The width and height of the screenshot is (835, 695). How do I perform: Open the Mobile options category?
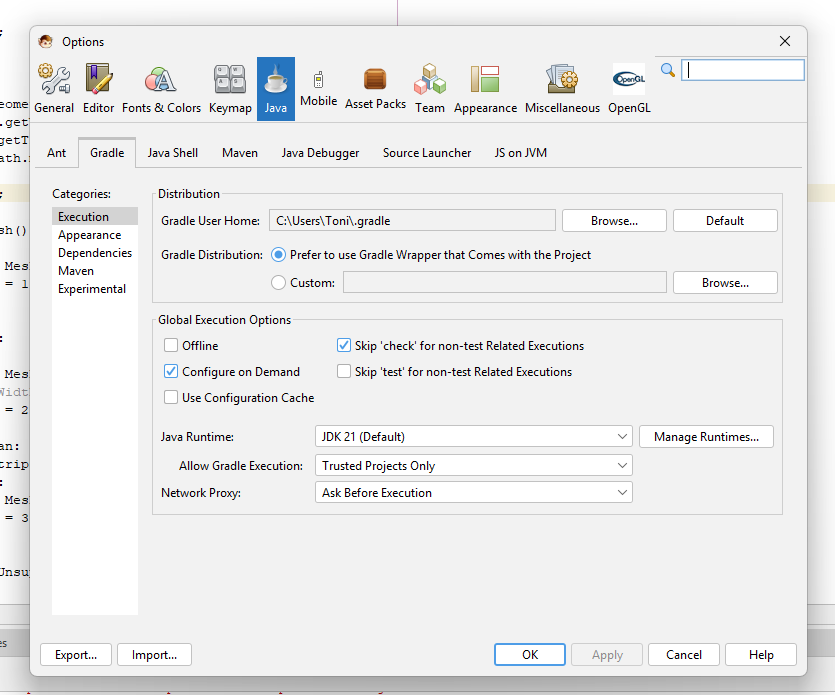318,89
